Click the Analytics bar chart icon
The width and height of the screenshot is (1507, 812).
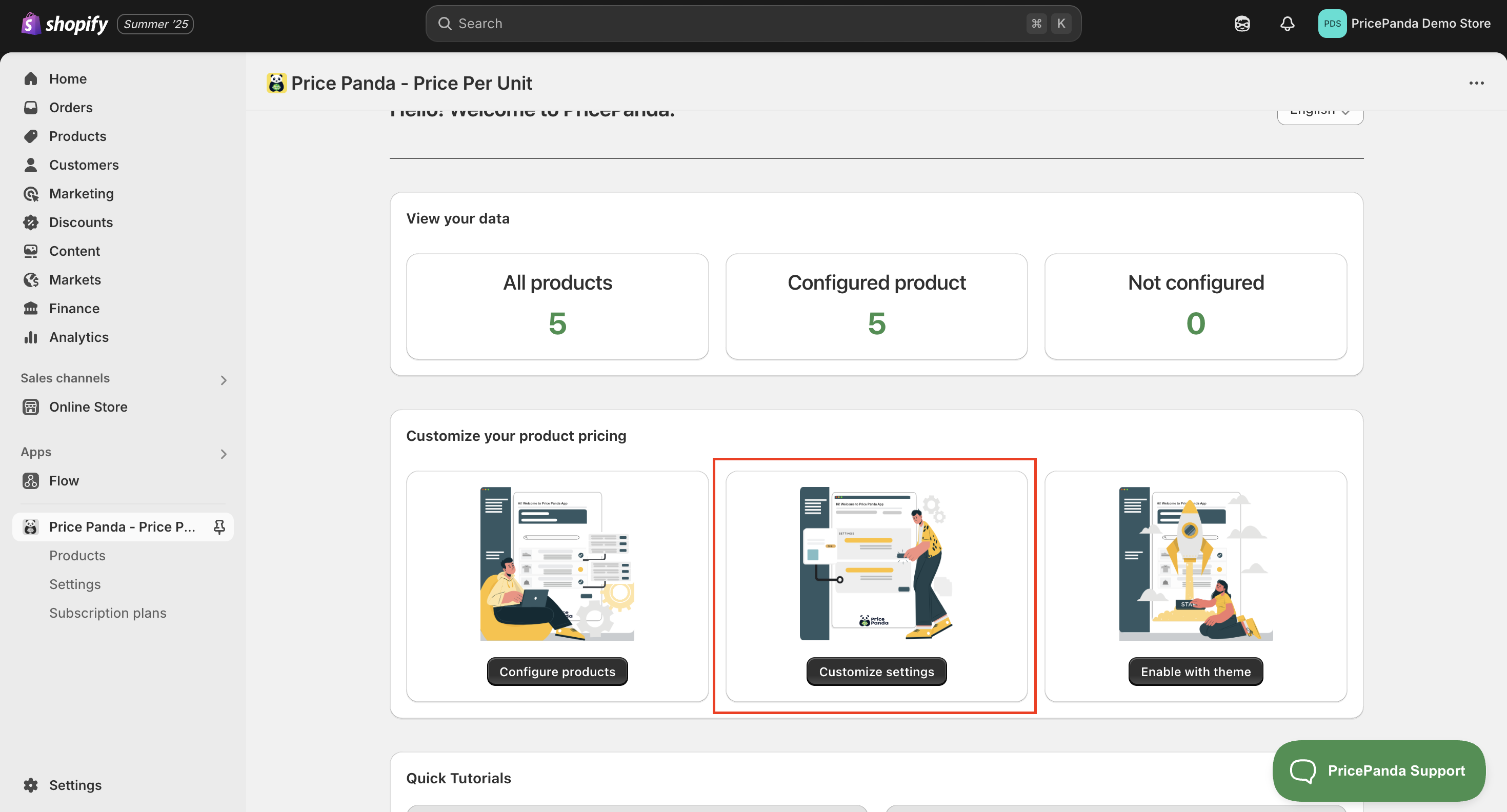pyautogui.click(x=31, y=337)
